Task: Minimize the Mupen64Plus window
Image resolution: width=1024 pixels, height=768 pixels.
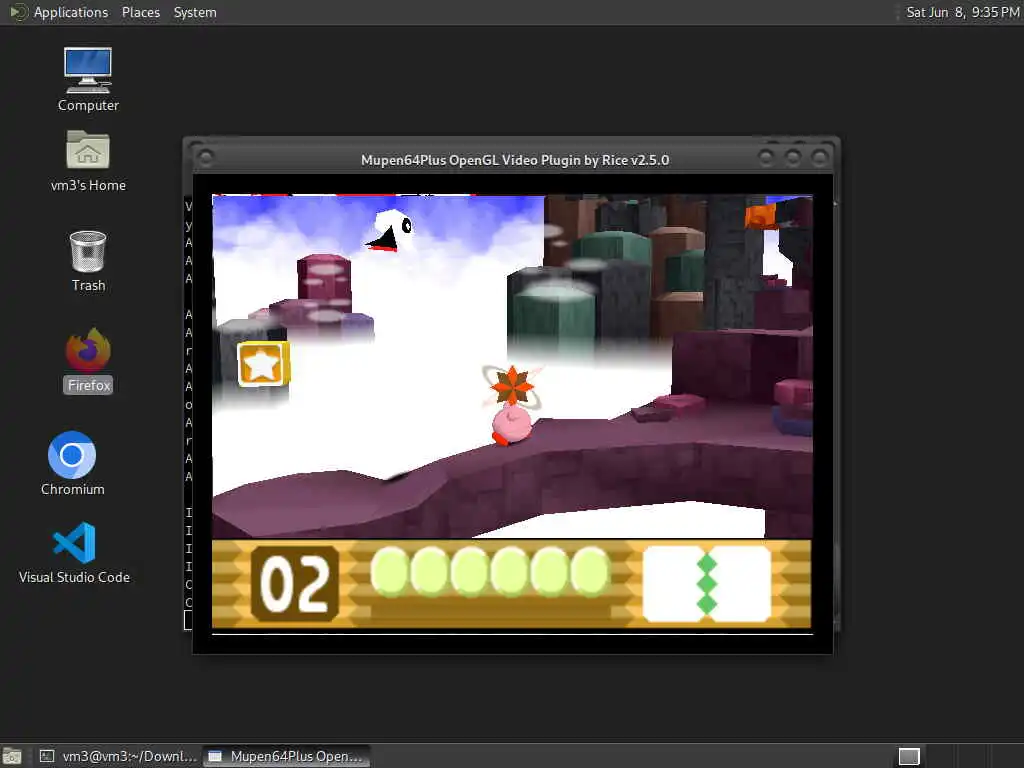Action: coord(766,157)
